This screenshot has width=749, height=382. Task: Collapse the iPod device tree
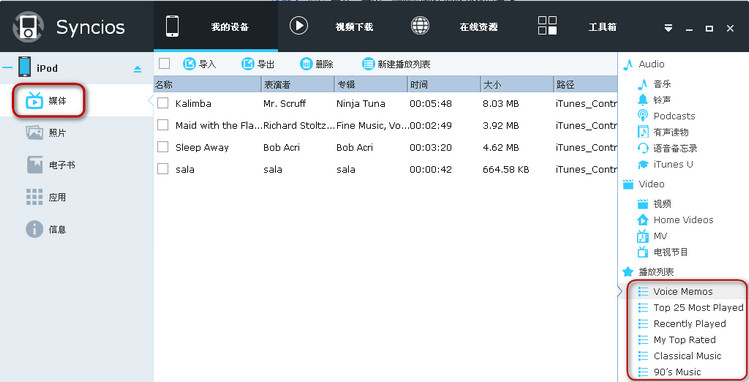[7, 67]
